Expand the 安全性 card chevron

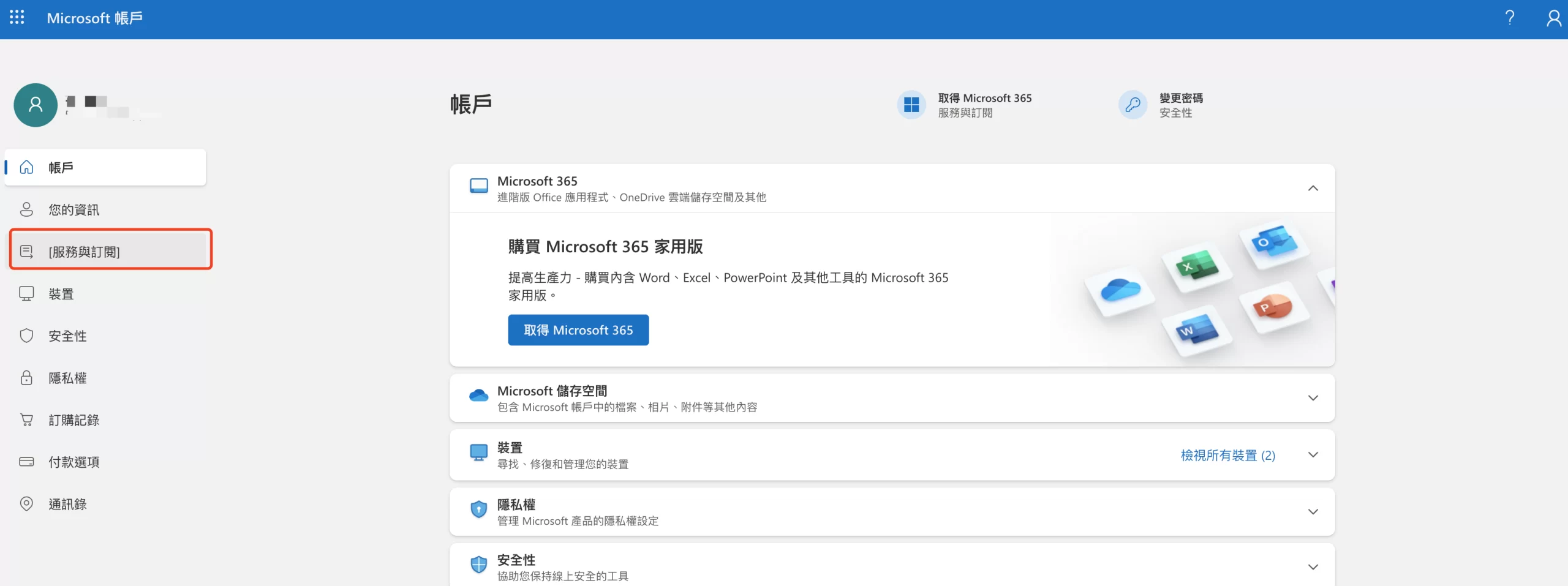(1313, 567)
